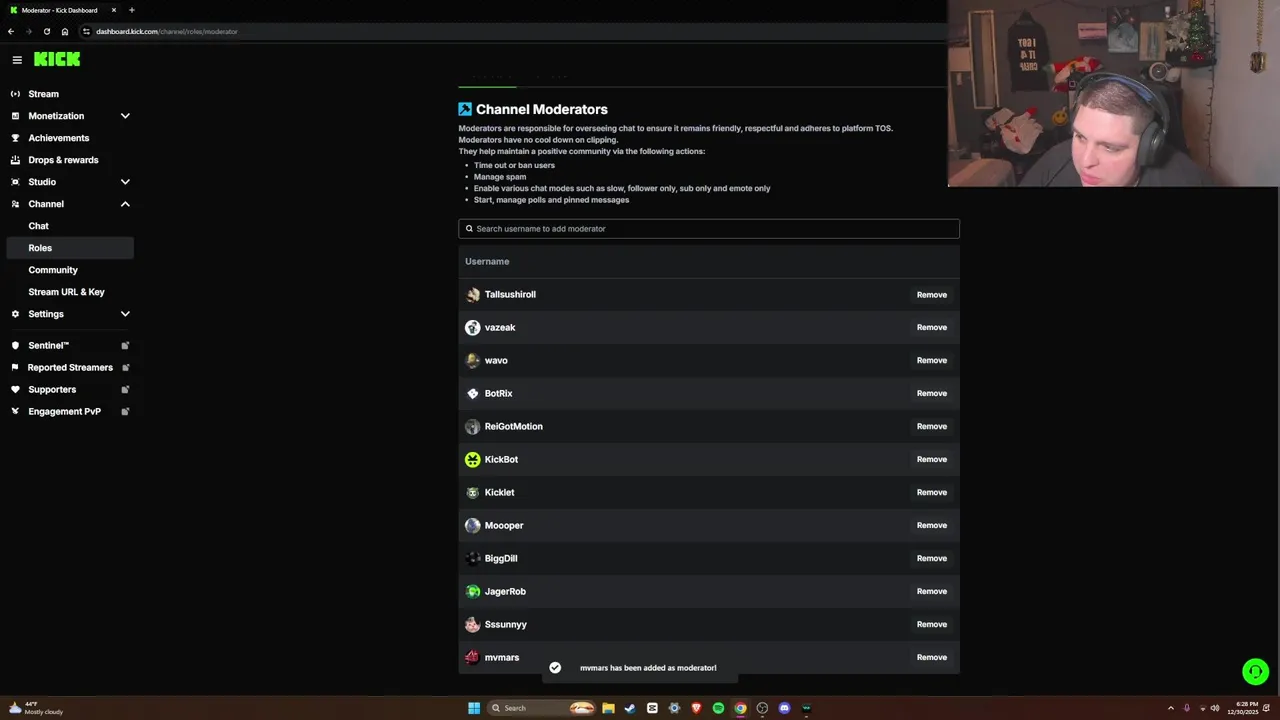The image size is (1280, 720).
Task: Remove vazeak as moderator
Action: pyautogui.click(x=932, y=328)
